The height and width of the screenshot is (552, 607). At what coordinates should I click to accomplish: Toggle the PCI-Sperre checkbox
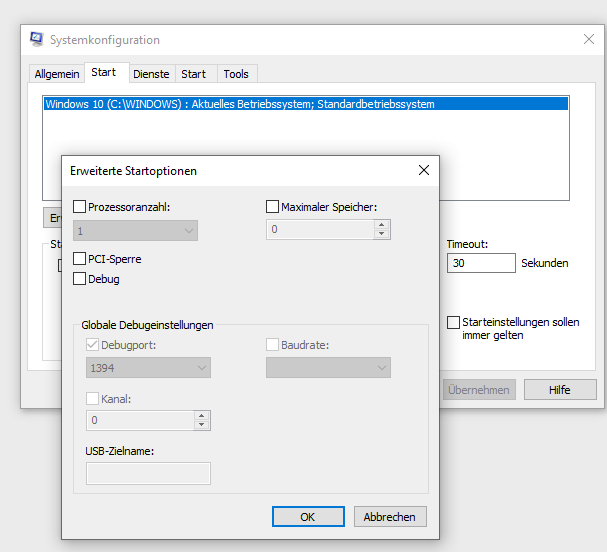point(79,258)
